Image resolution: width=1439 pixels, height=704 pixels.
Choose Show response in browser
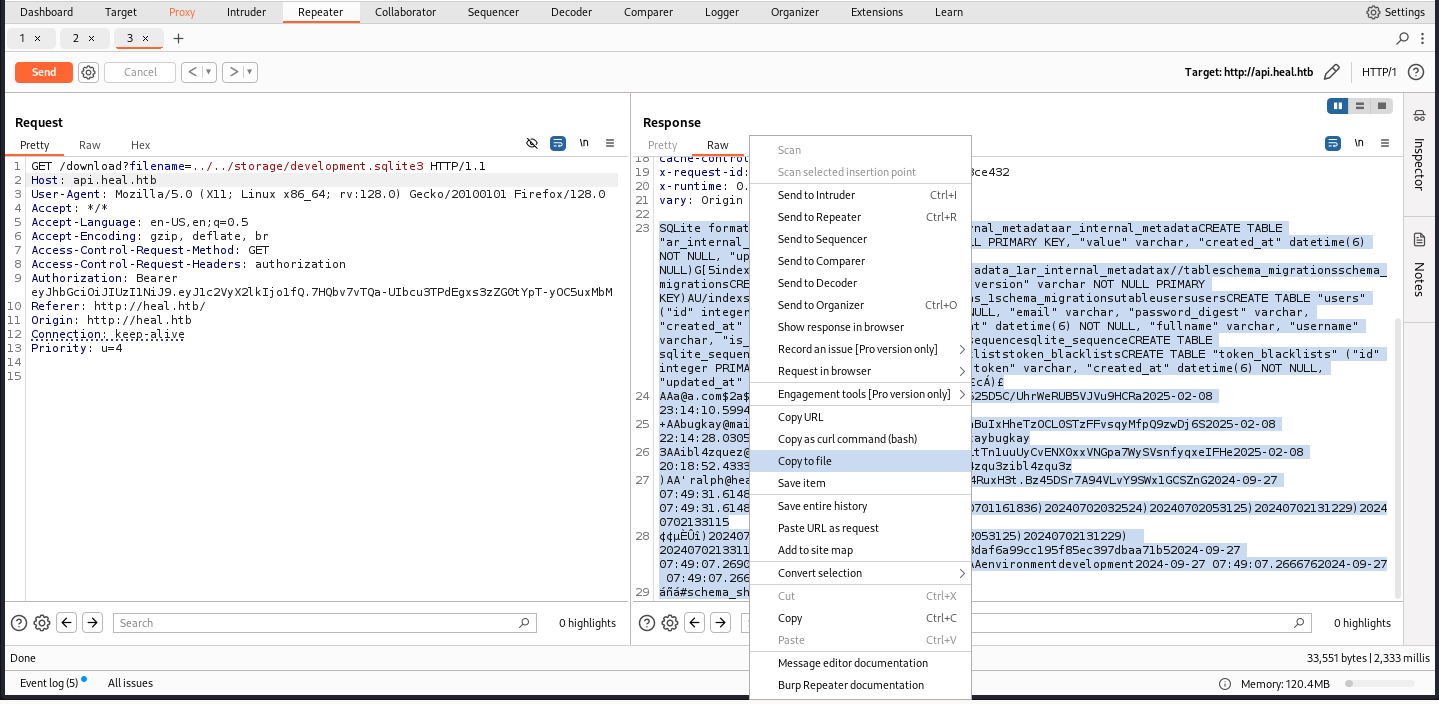pyautogui.click(x=860, y=327)
